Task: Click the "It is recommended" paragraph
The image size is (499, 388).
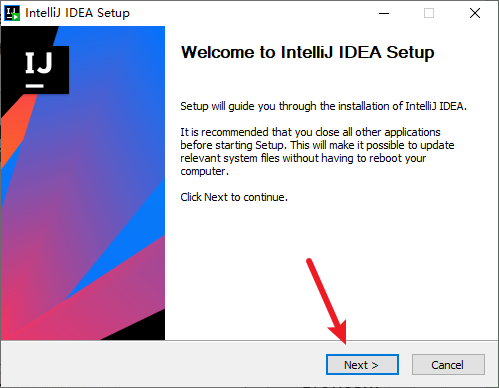Action: 317,152
